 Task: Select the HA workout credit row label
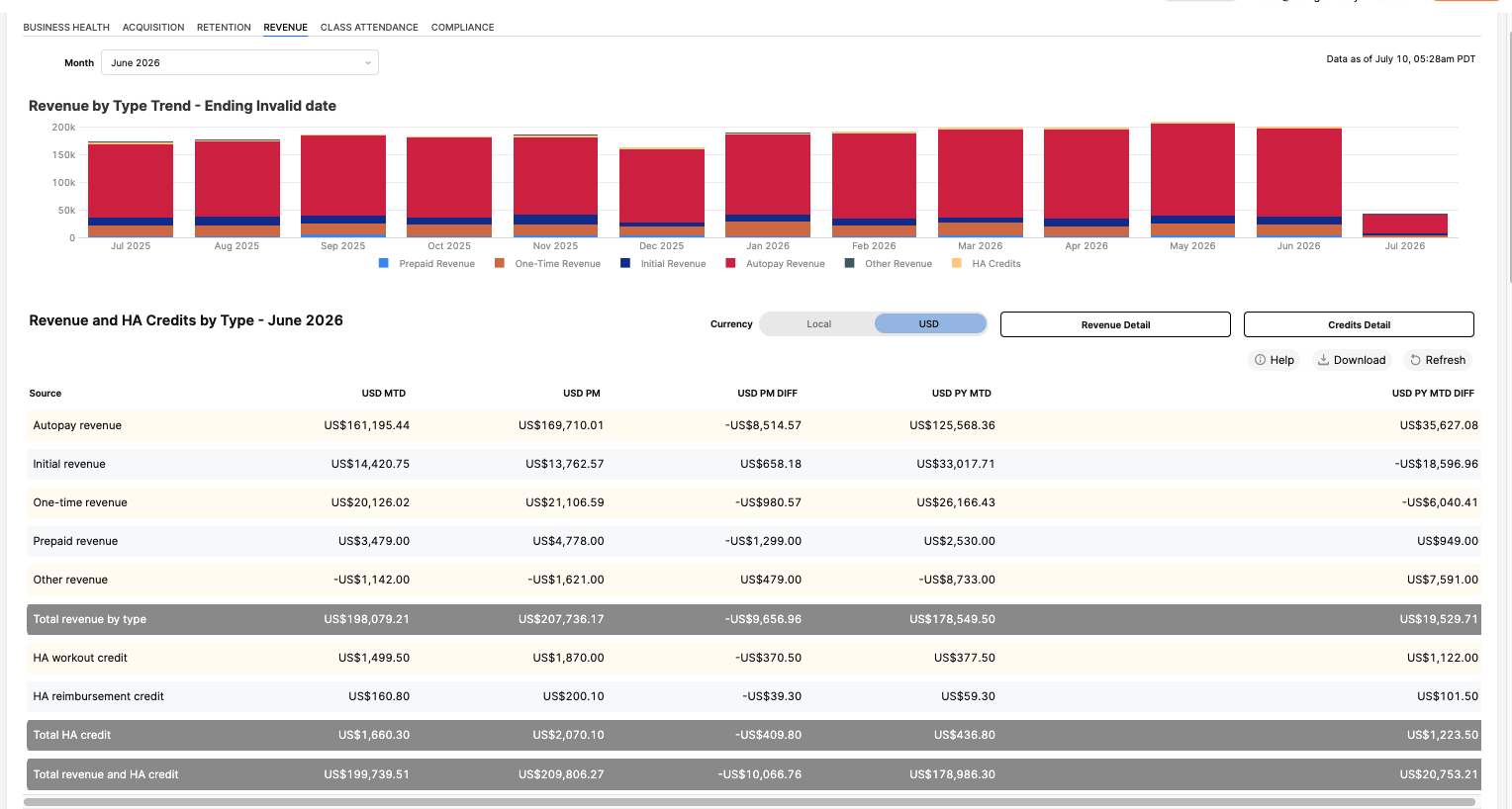pyautogui.click(x=80, y=658)
